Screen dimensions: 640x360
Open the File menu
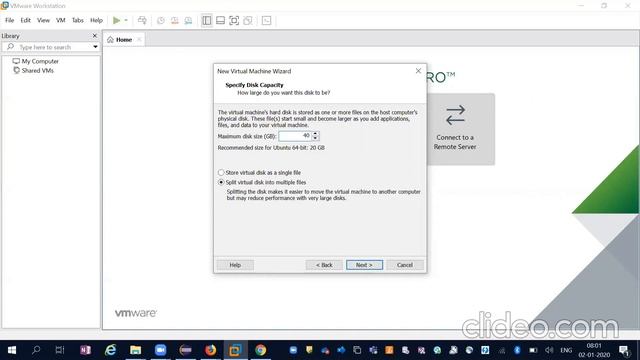click(9, 20)
